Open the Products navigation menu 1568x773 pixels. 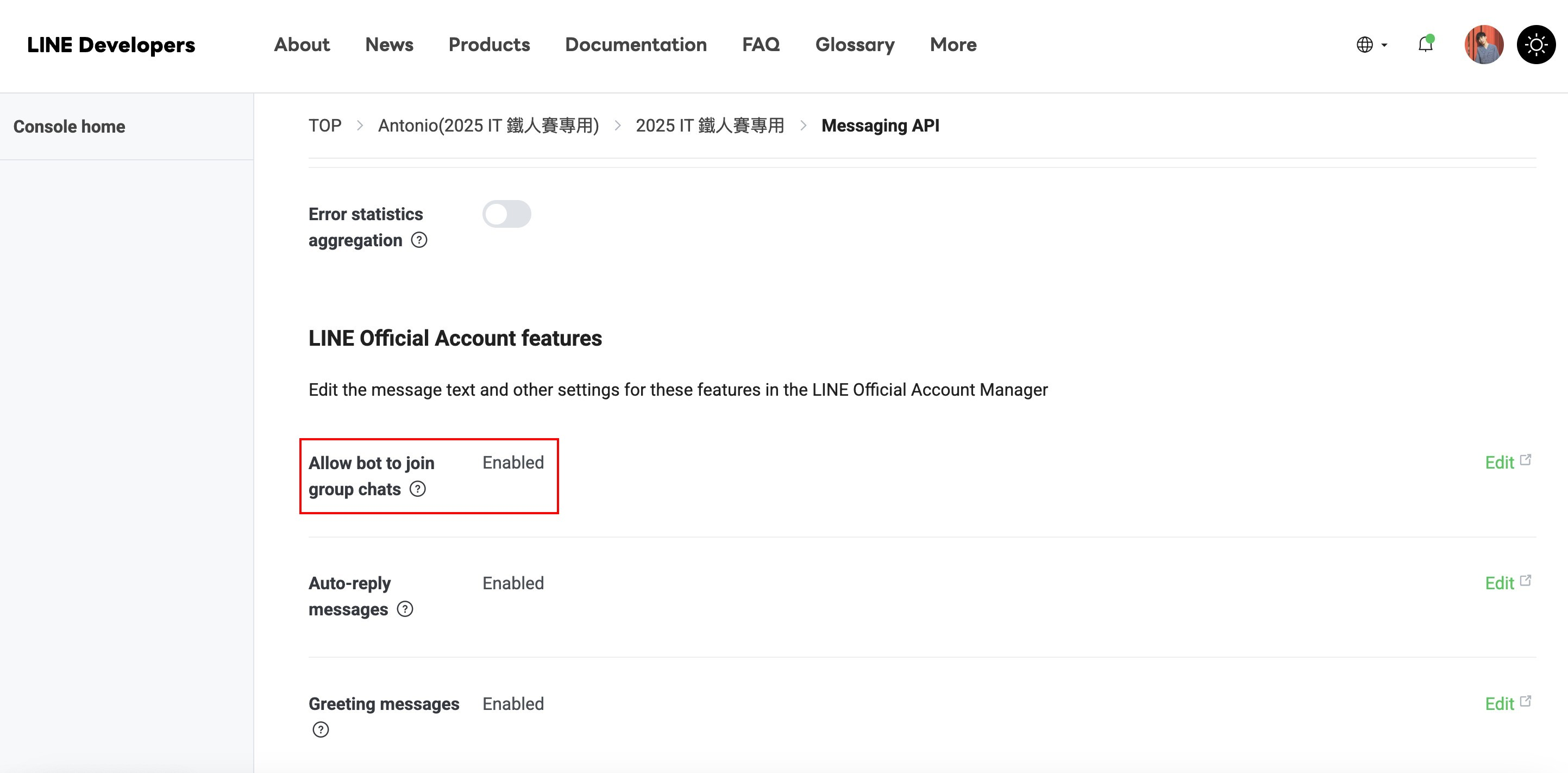point(489,45)
